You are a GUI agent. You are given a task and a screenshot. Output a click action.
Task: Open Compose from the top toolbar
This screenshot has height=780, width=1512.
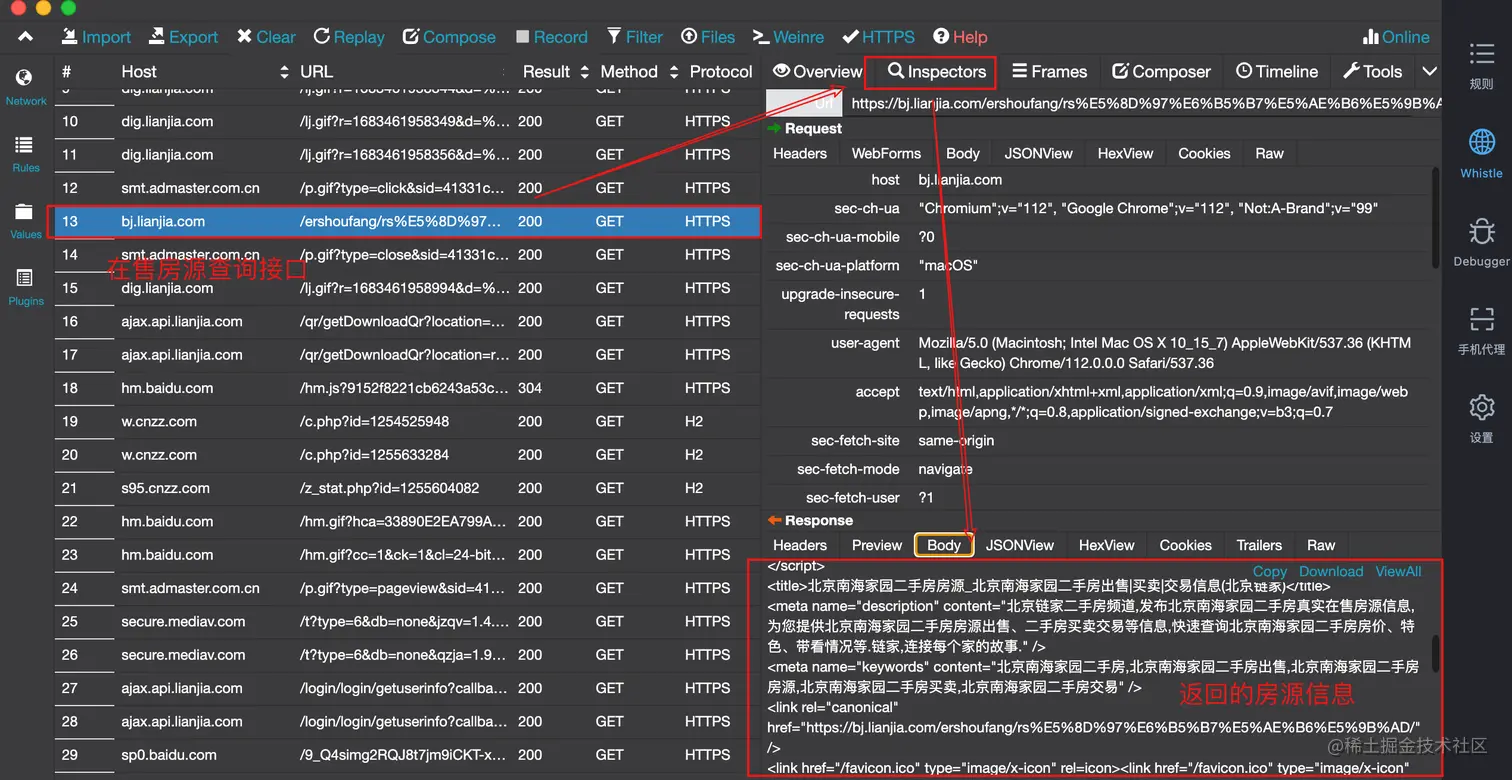[x=449, y=37]
